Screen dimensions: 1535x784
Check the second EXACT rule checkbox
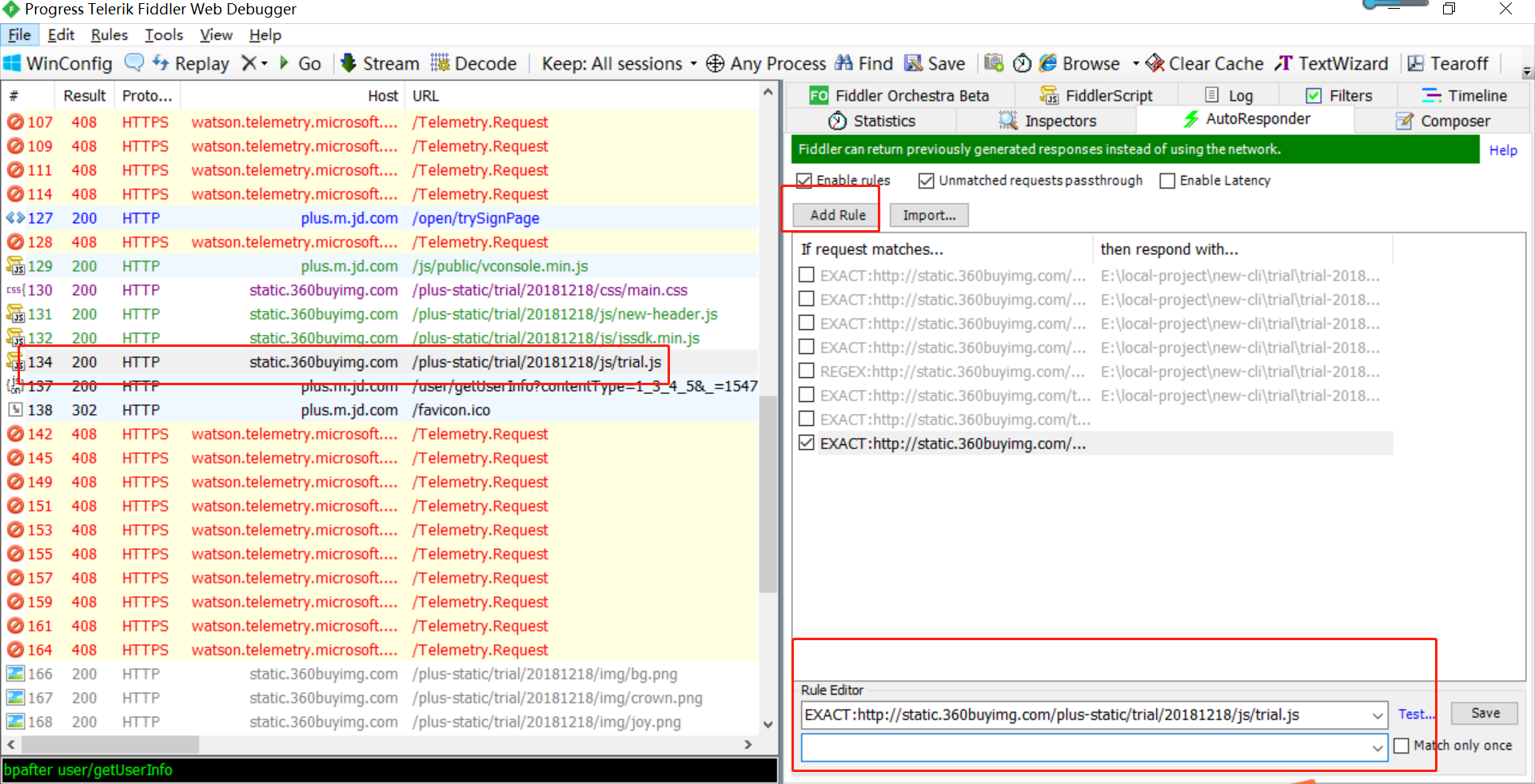coord(807,299)
